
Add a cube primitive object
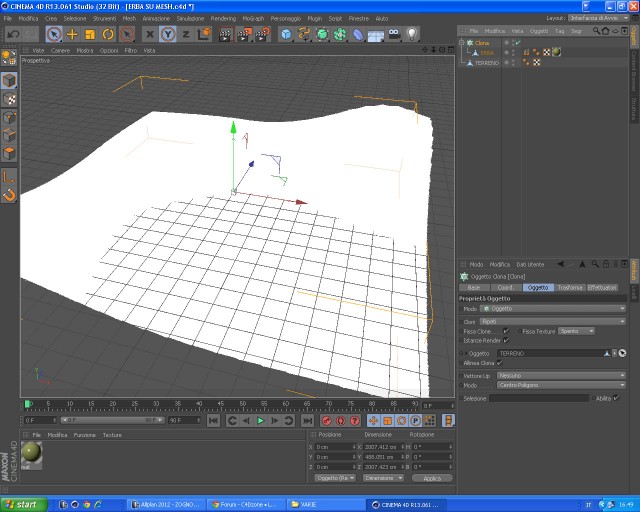(287, 34)
